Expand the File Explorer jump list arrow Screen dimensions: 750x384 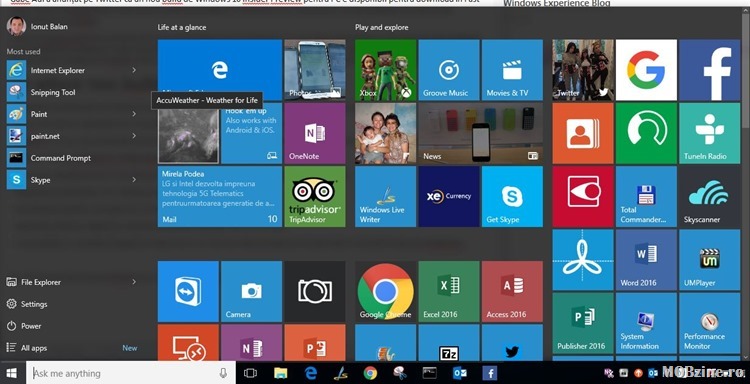pyautogui.click(x=134, y=282)
